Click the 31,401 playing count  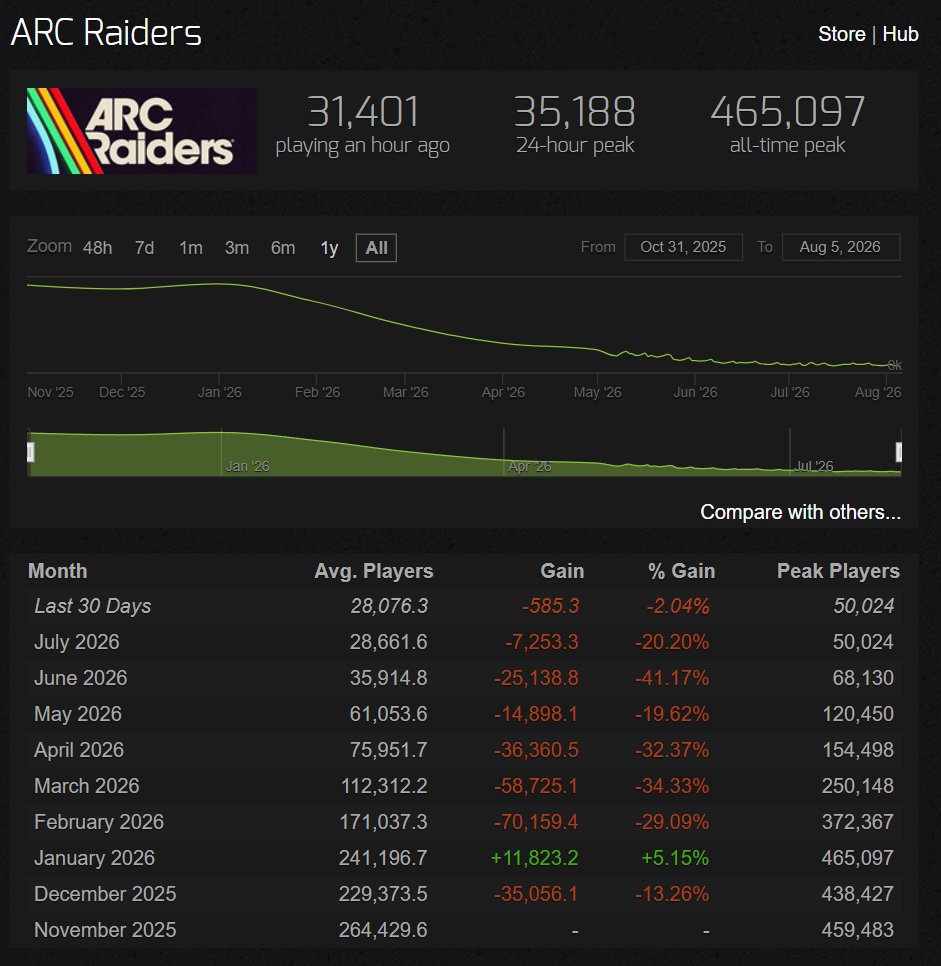(x=363, y=112)
